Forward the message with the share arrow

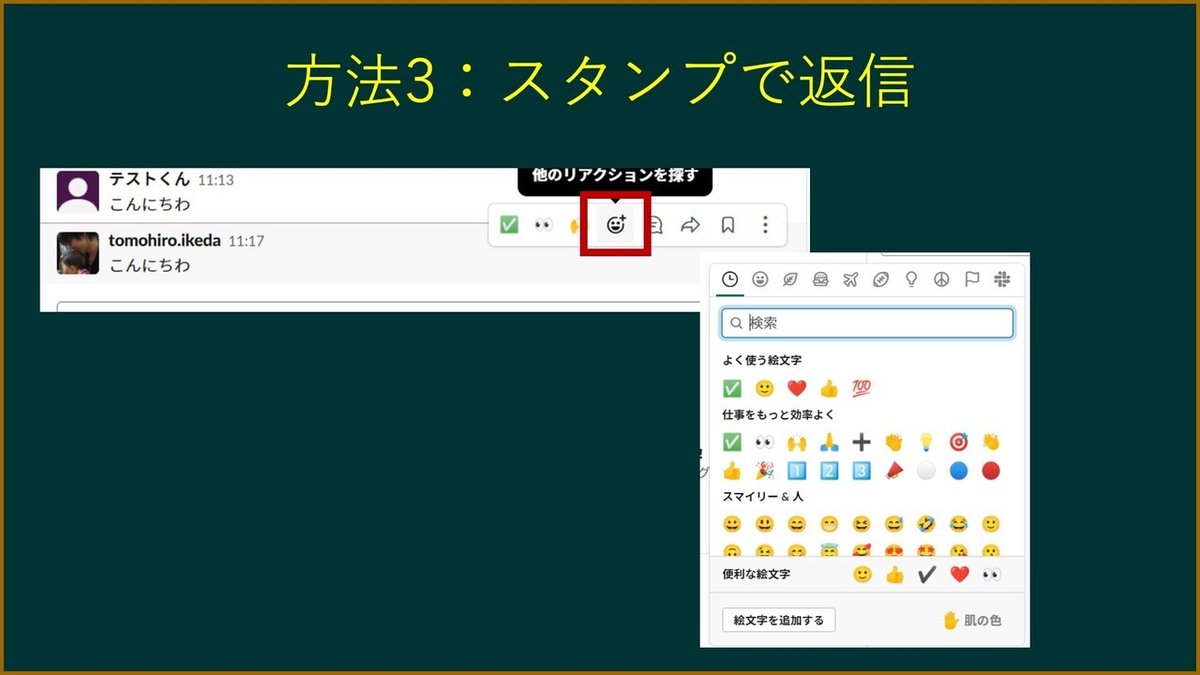pos(690,225)
